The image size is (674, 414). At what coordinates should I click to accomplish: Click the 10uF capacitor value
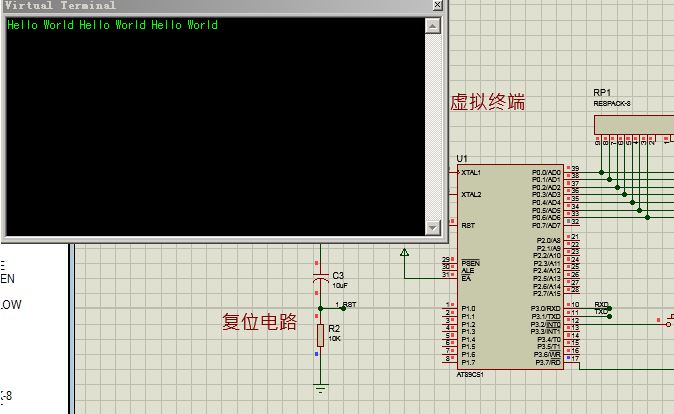pos(340,285)
